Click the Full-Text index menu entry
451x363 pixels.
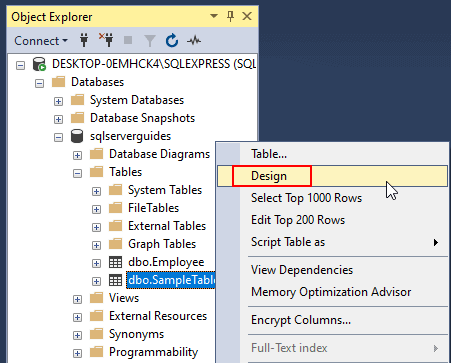point(332,348)
